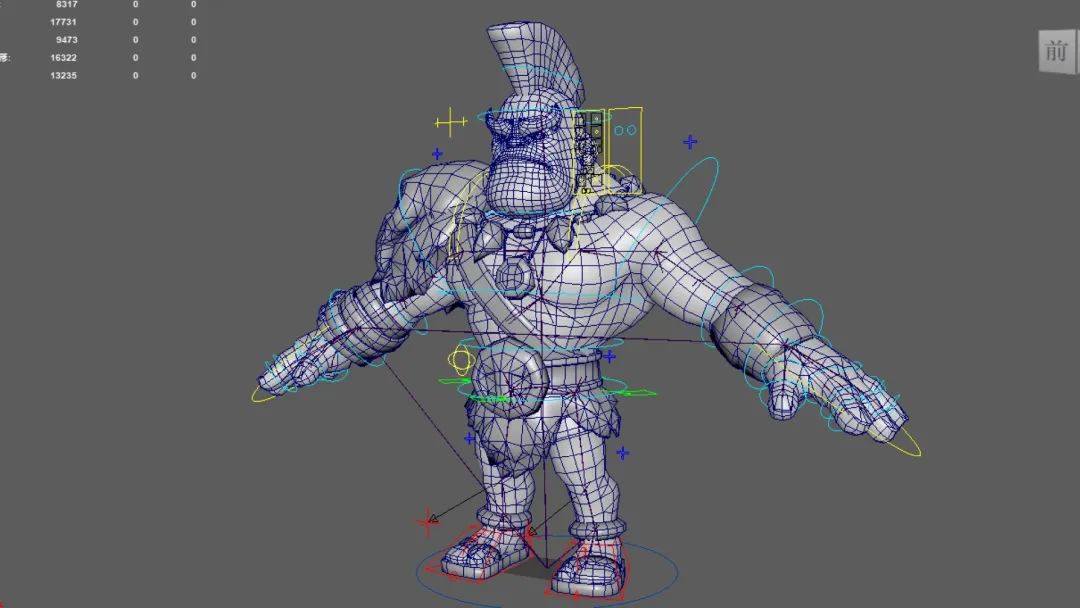
Task: Select the blue plus marker above the raised arm
Action: click(x=690, y=142)
